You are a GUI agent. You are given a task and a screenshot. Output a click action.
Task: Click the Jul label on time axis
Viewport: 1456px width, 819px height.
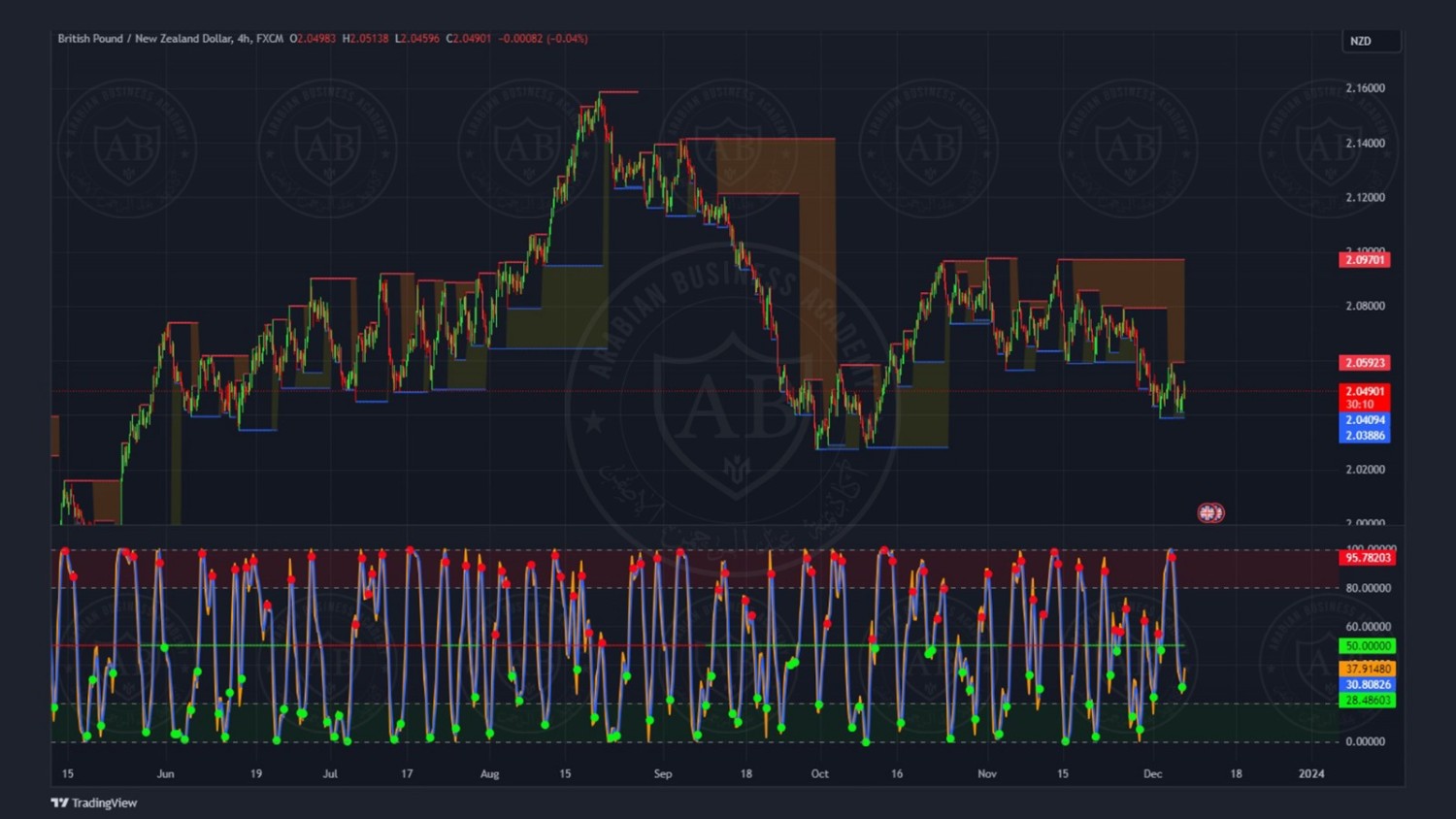coord(330,774)
